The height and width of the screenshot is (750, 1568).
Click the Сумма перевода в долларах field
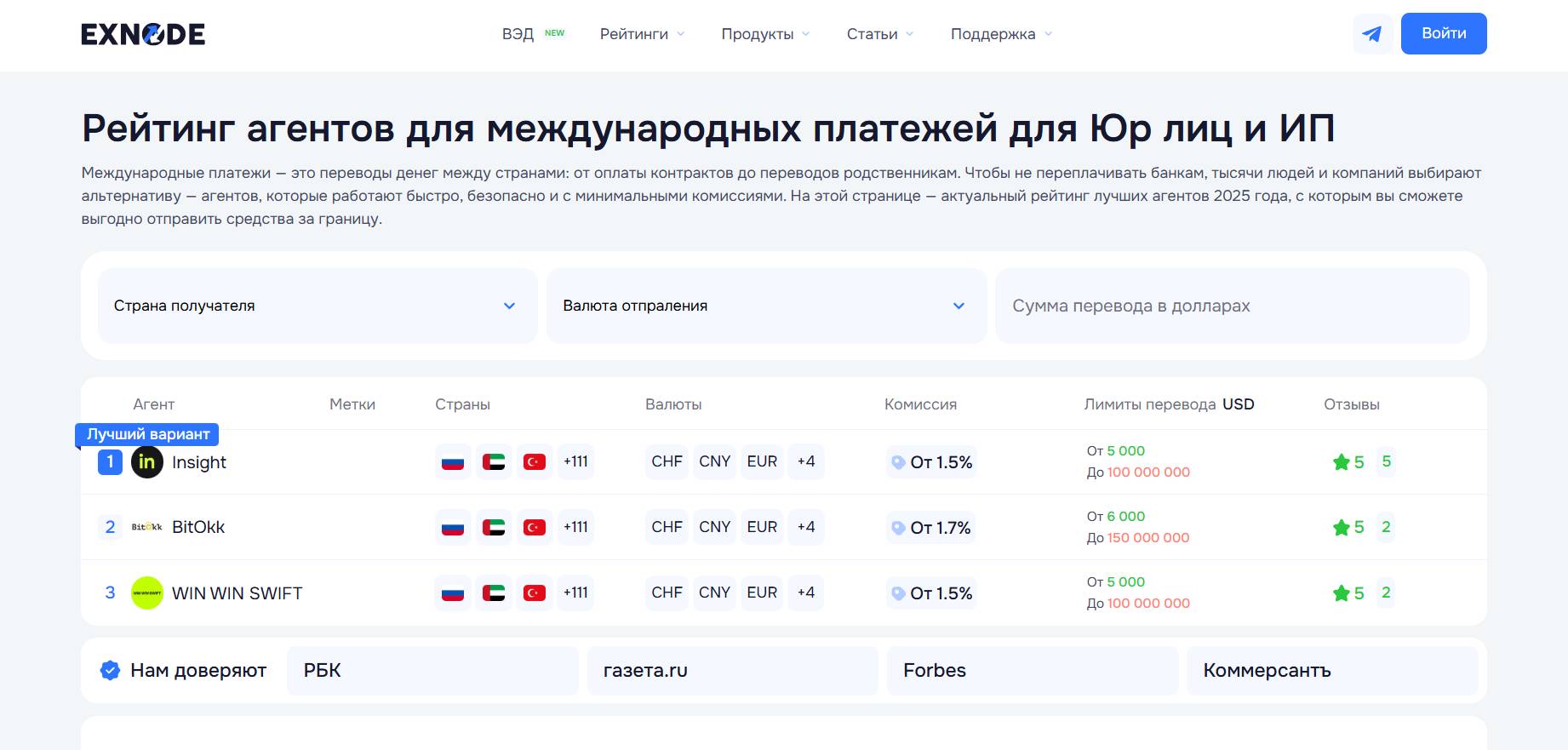1232,306
